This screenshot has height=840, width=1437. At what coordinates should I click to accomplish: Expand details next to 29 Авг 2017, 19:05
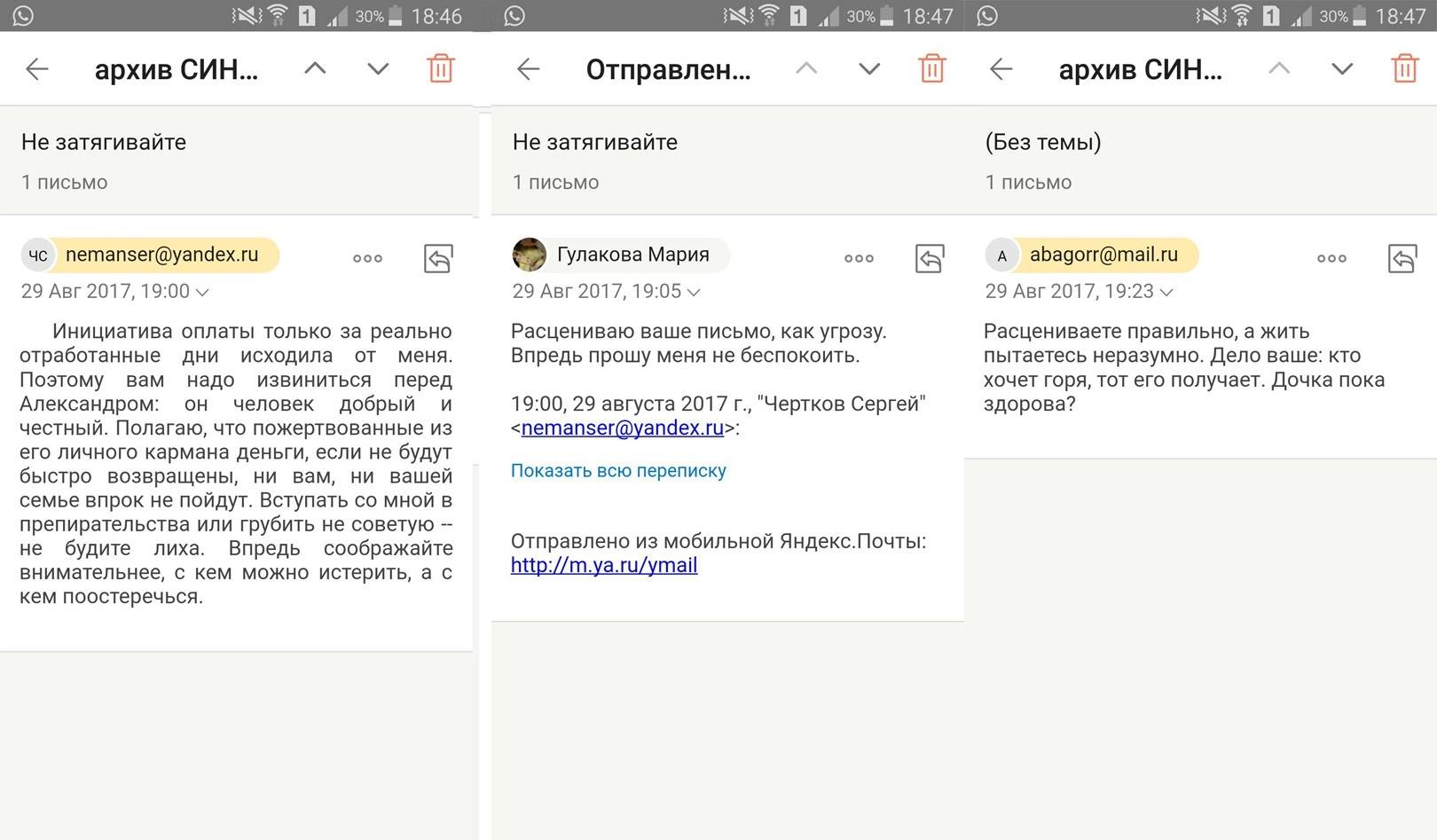tap(694, 292)
